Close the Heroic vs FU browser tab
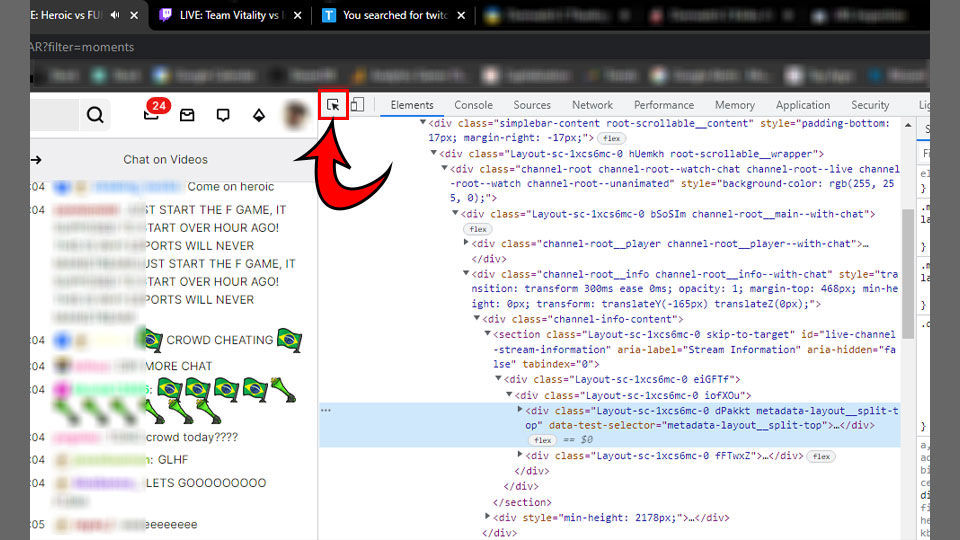 (134, 15)
